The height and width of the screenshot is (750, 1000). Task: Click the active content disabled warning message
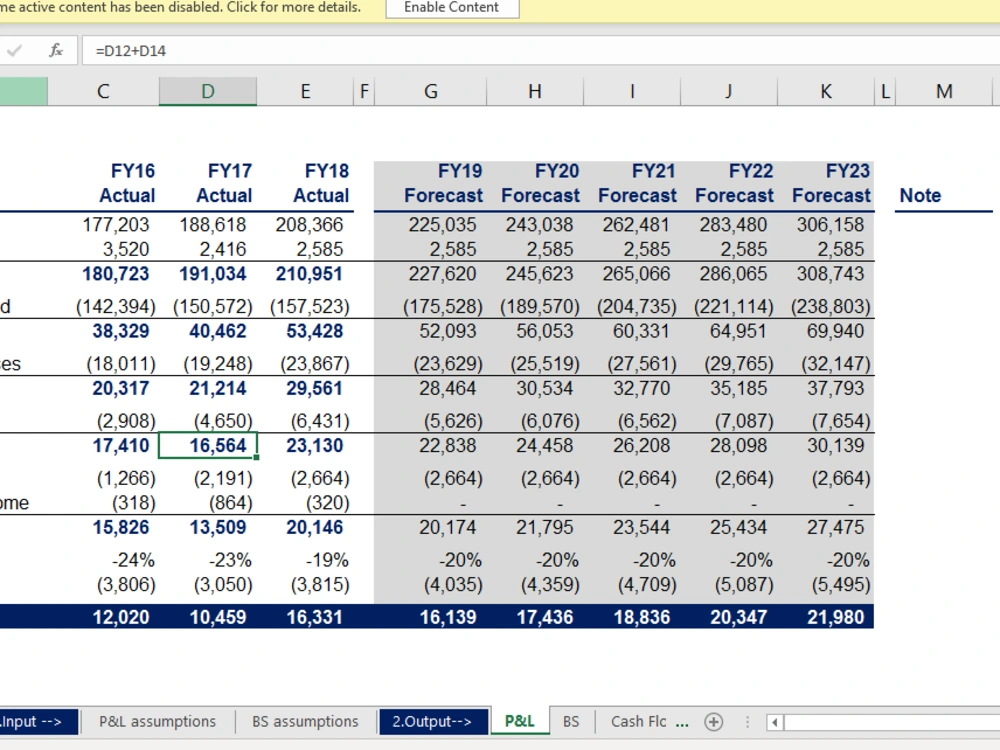tap(181, 8)
